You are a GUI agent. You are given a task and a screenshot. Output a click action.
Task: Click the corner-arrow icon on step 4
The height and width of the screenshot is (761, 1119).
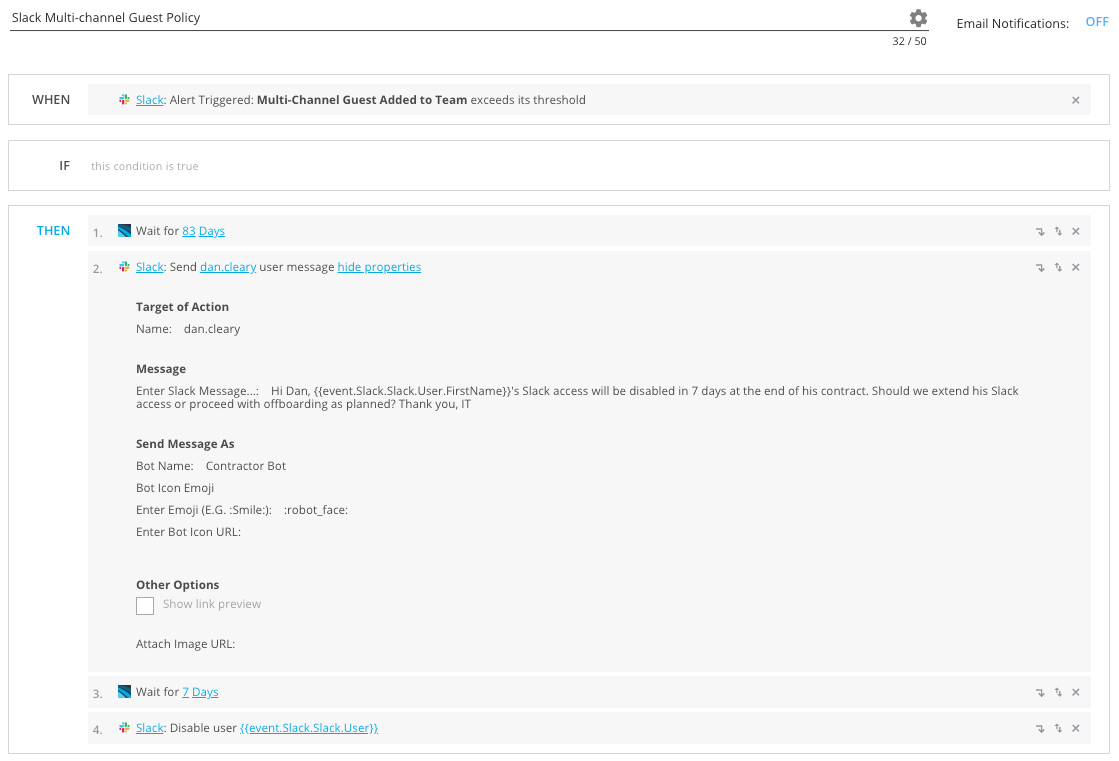tap(1040, 729)
